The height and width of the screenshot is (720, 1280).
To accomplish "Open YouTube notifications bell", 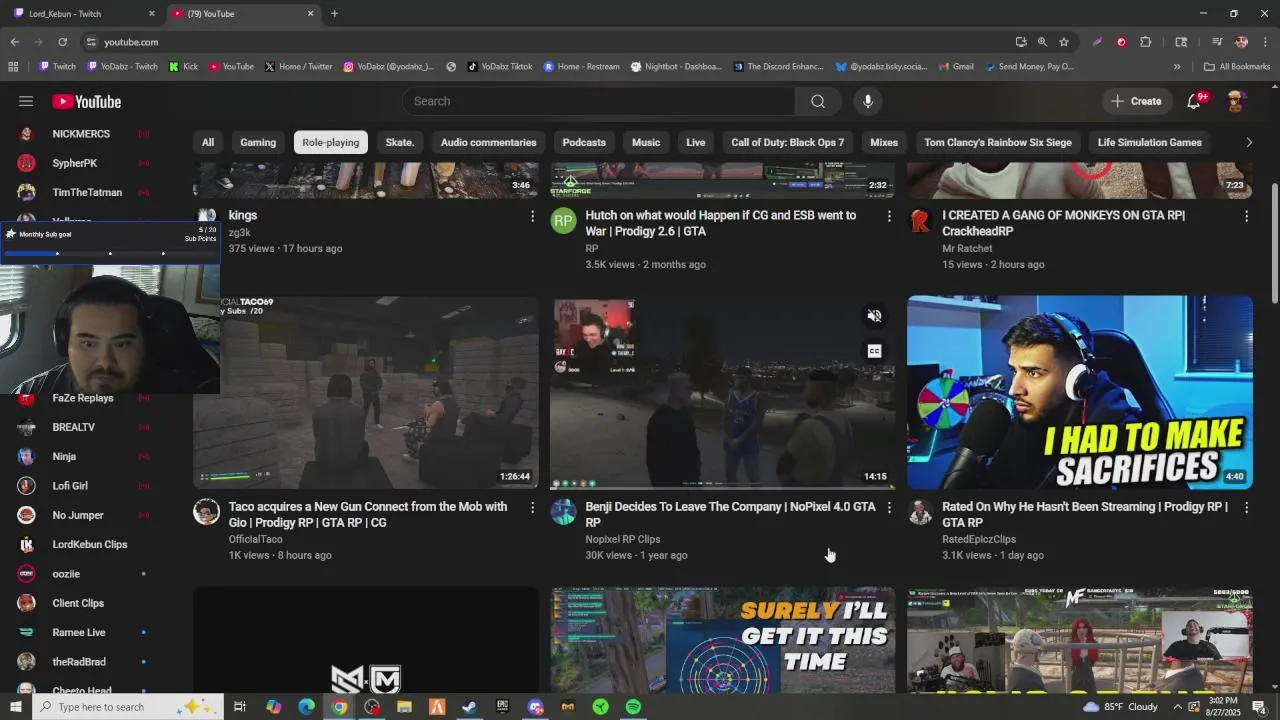I will click(1194, 101).
